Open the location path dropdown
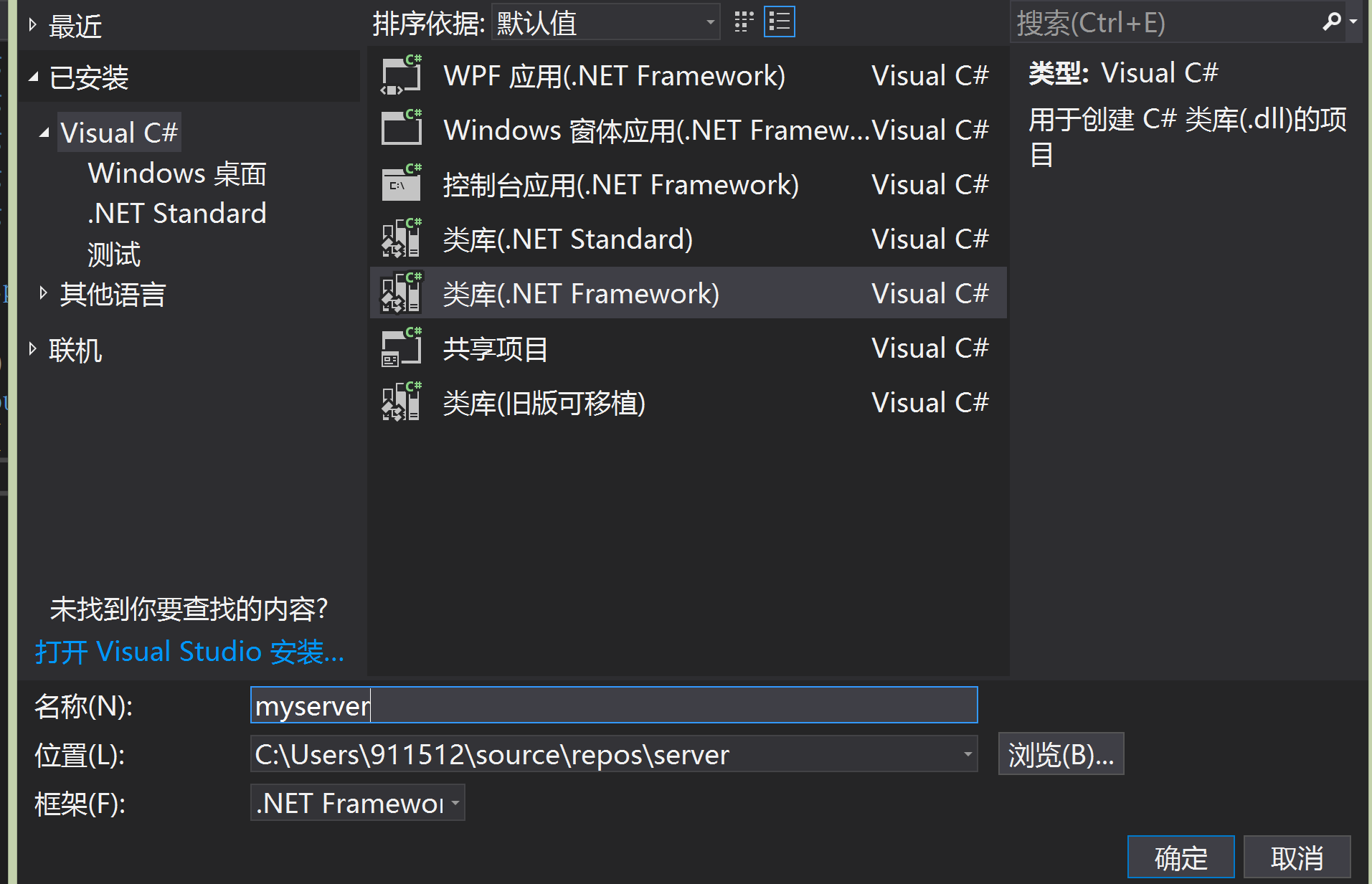Viewport: 1372px width, 884px height. (968, 754)
